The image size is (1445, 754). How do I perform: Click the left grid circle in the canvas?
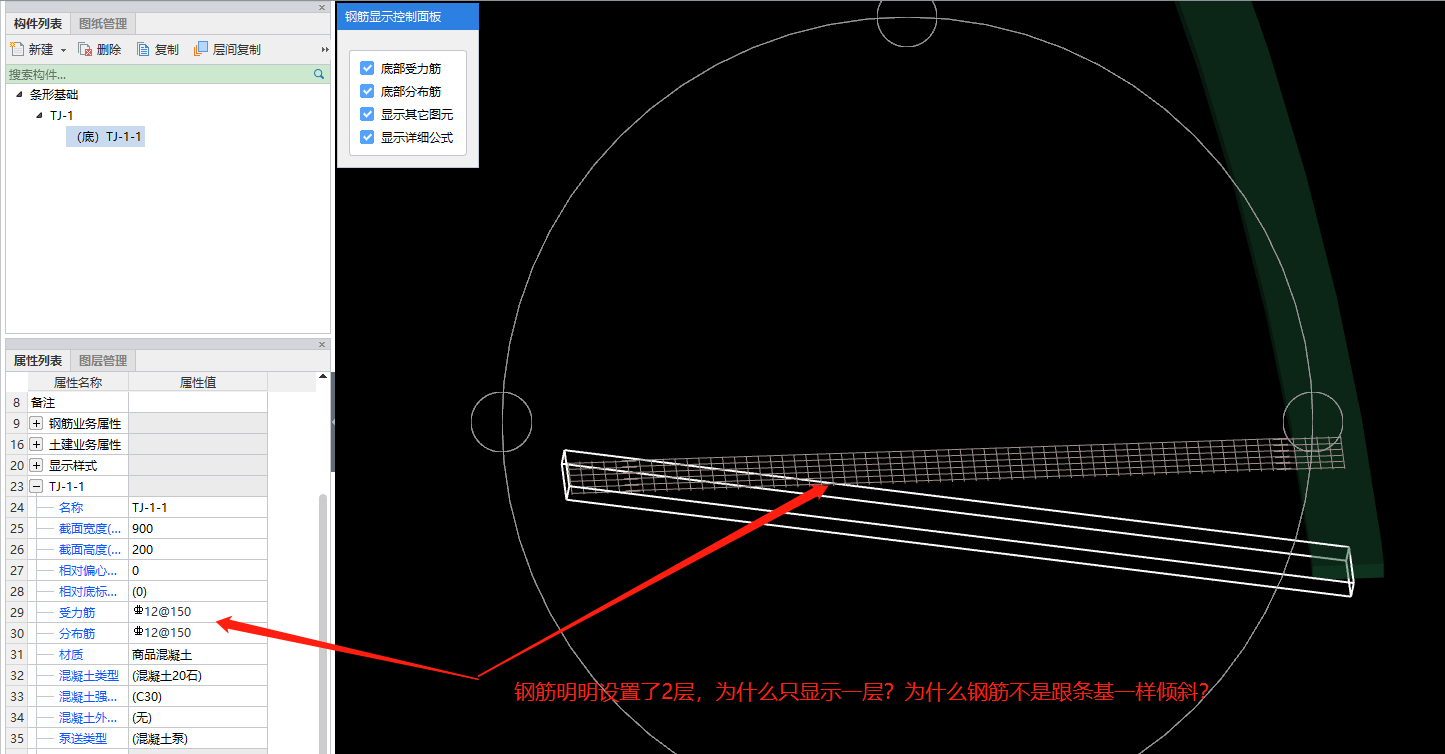(501, 422)
